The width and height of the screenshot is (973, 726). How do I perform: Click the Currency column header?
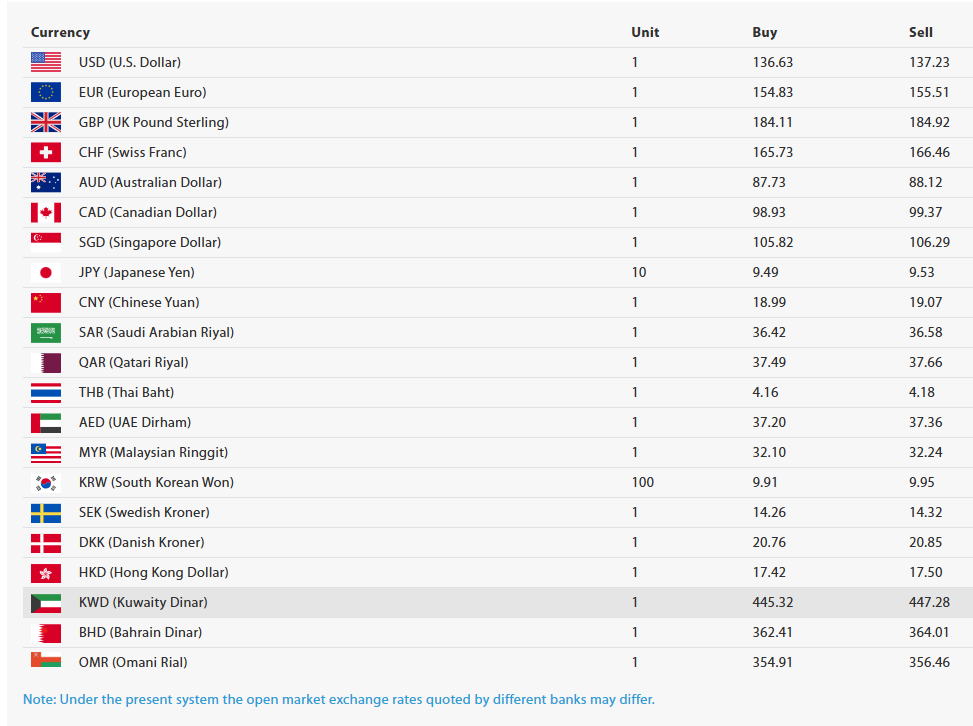(60, 32)
